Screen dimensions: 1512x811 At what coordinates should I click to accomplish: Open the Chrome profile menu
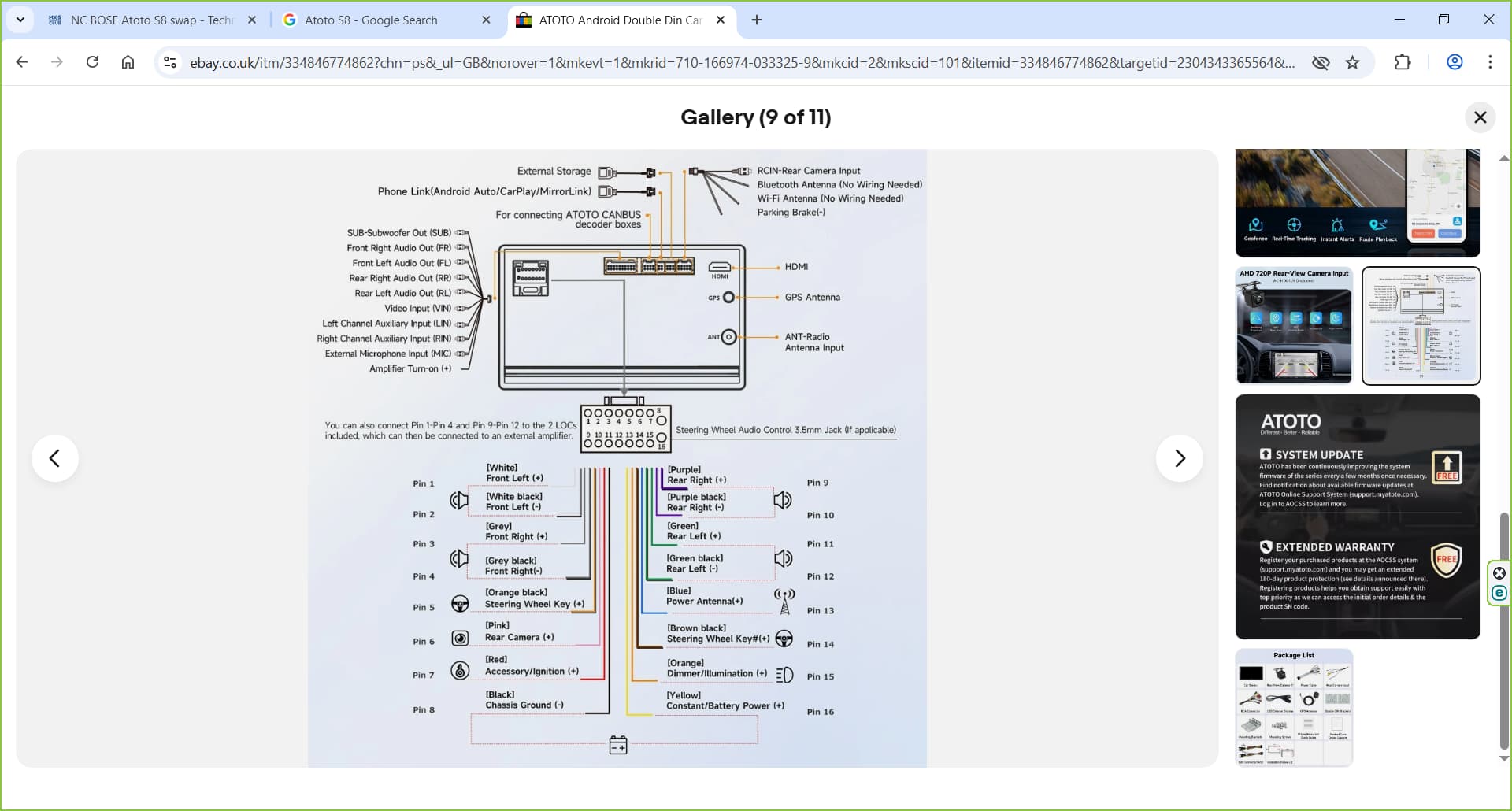(x=1455, y=62)
